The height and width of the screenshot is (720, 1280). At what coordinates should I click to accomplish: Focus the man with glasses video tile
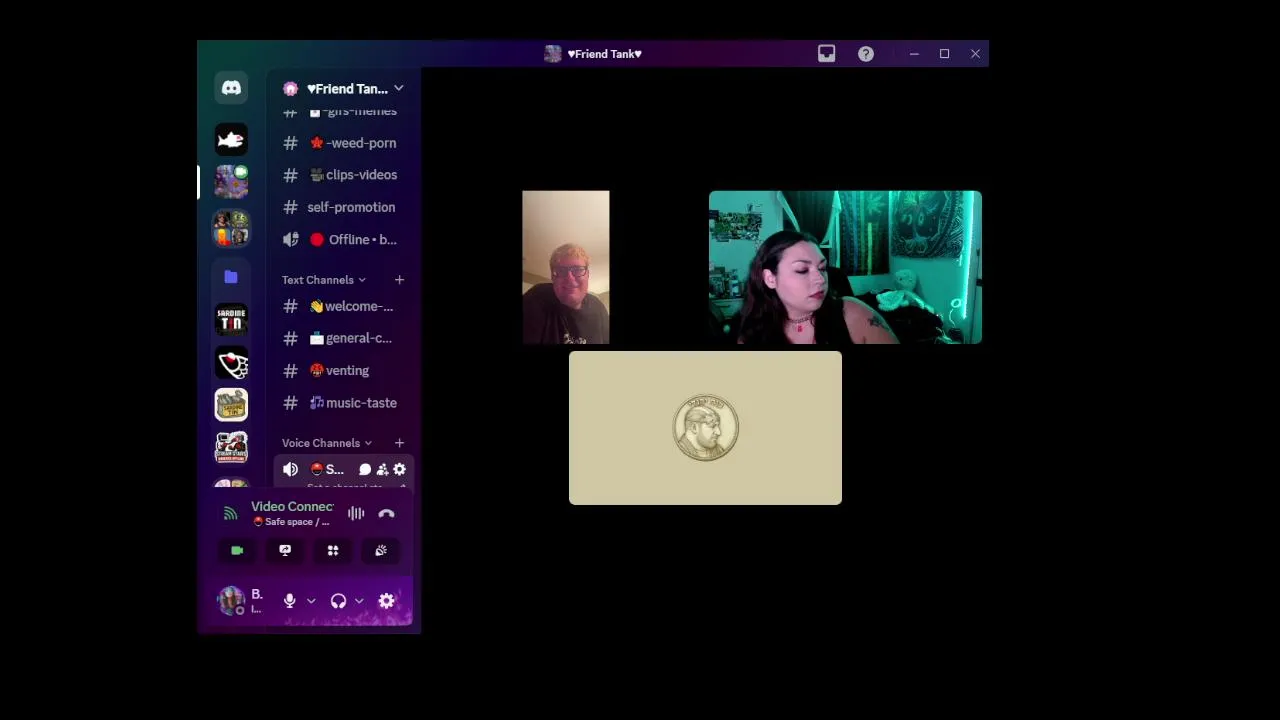coord(566,267)
